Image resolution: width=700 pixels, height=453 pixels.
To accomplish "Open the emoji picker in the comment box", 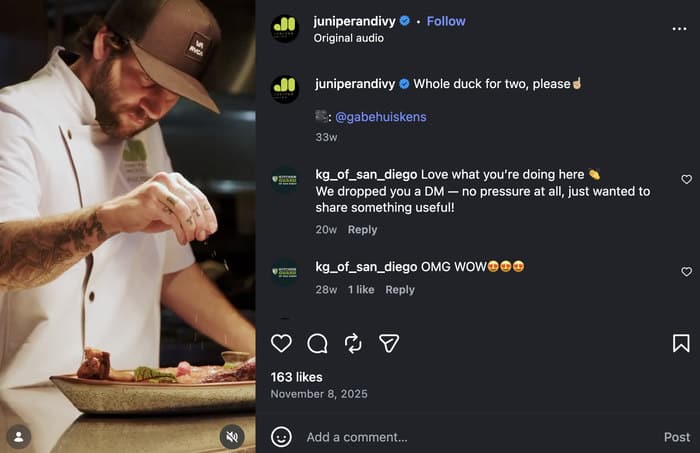I will (x=281, y=437).
